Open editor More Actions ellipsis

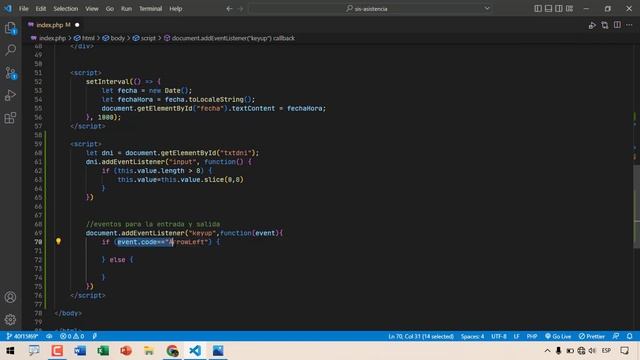pos(629,25)
